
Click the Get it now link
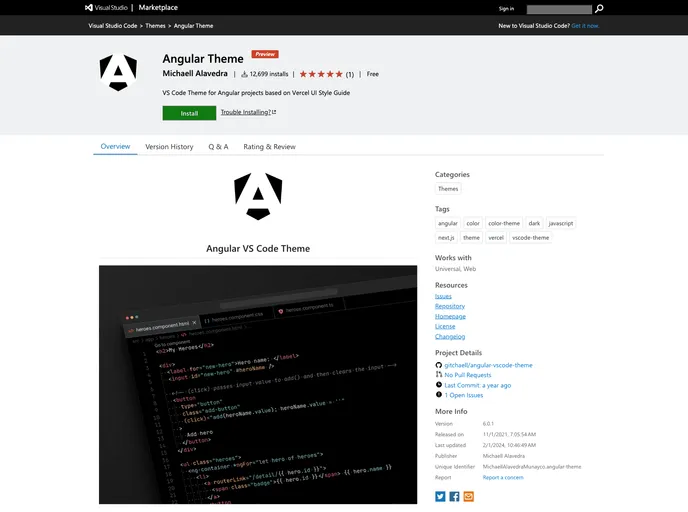click(585, 26)
